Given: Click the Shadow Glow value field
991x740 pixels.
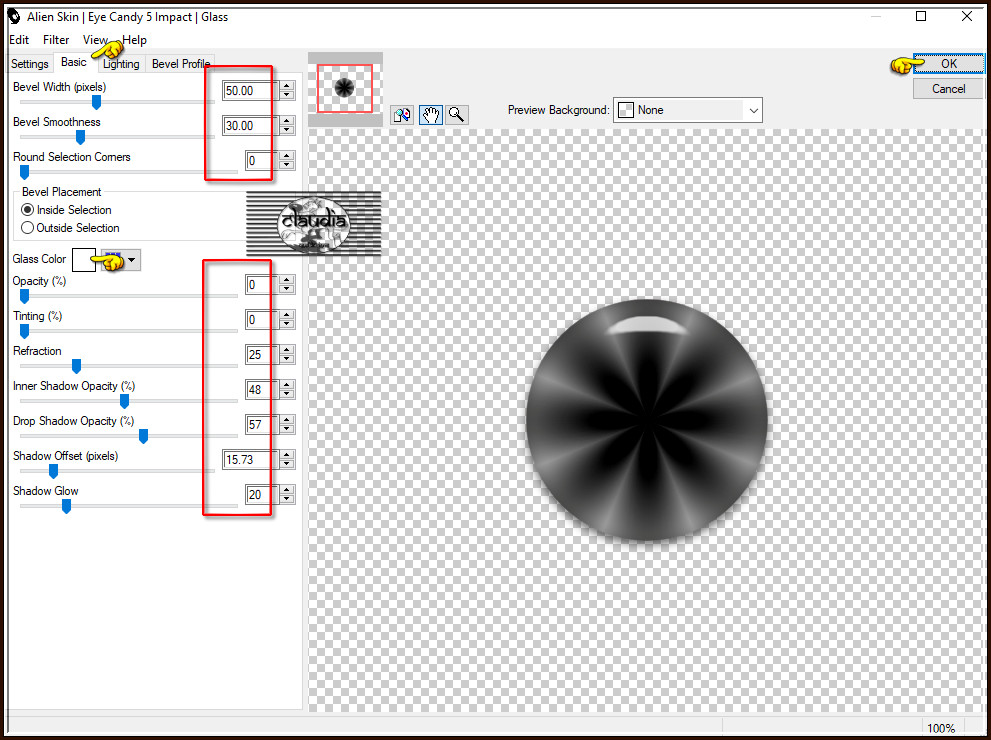Looking at the screenshot, I should [x=262, y=495].
